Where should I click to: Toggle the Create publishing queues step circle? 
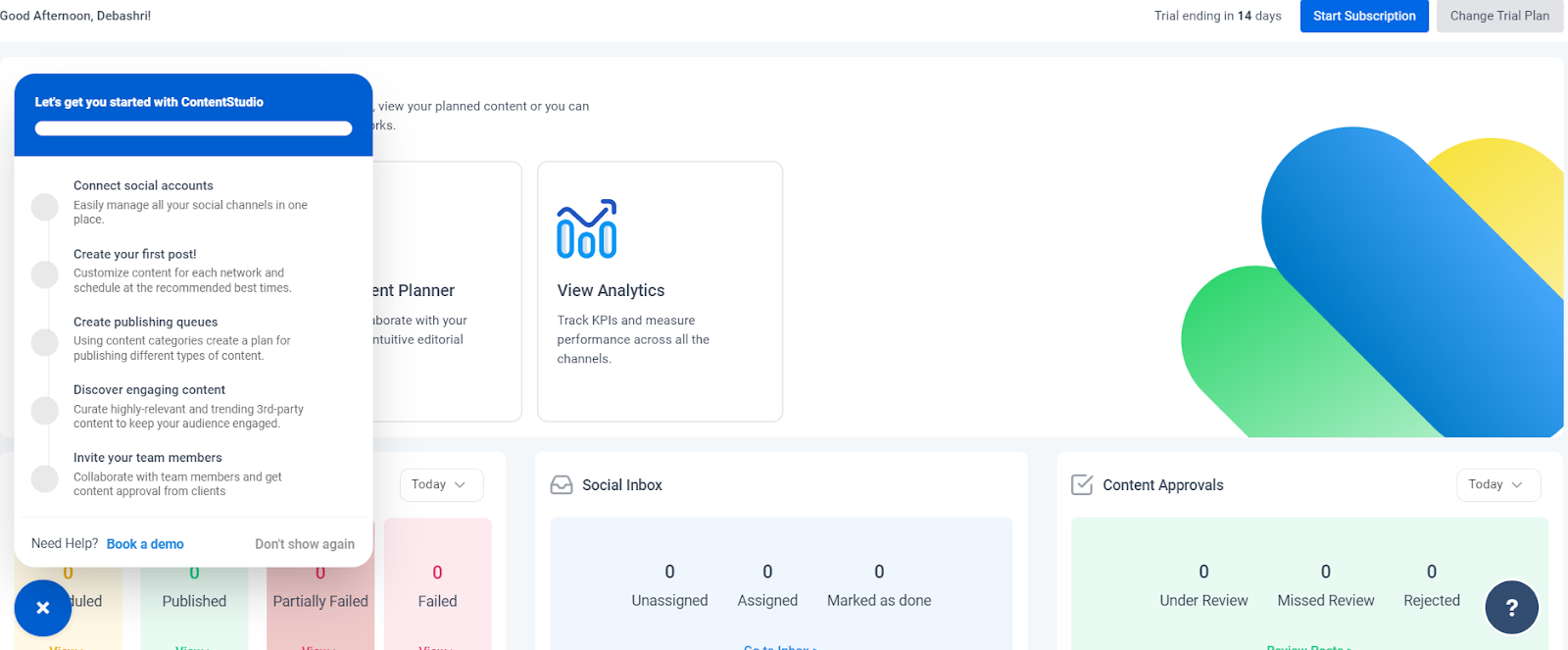pos(45,342)
